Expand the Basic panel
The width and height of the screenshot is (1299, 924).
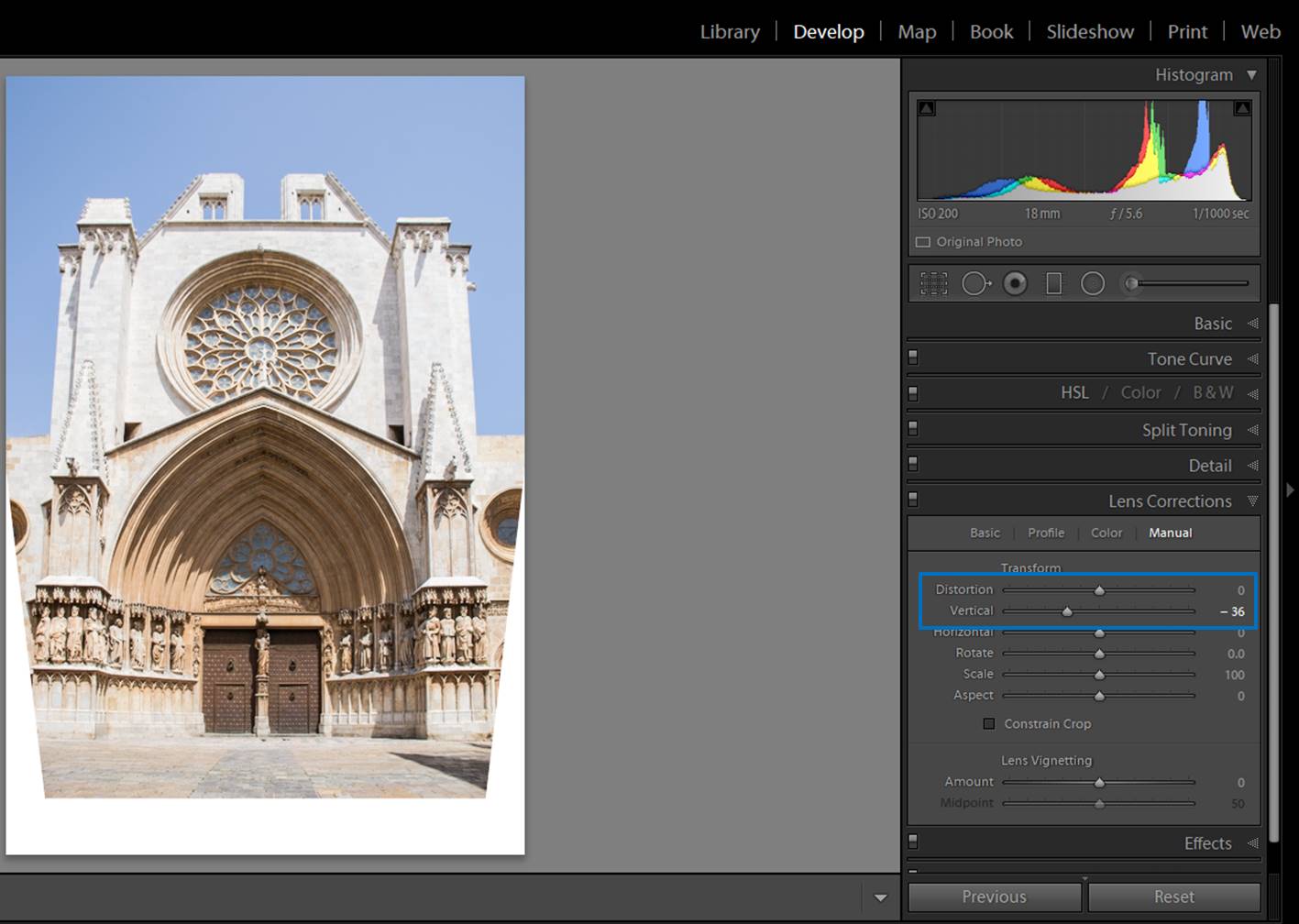coord(1252,324)
